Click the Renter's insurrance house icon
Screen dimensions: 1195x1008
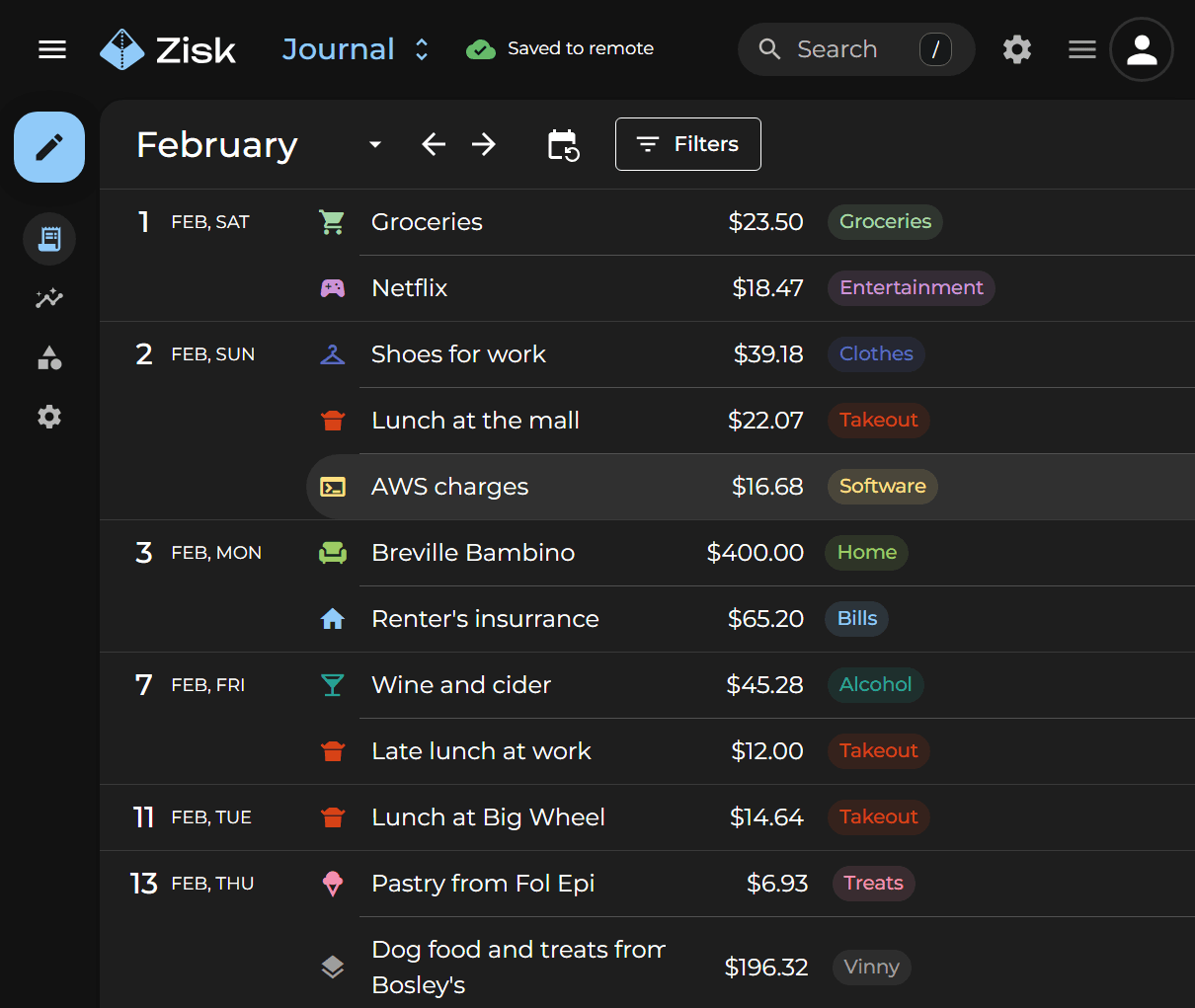pos(333,619)
